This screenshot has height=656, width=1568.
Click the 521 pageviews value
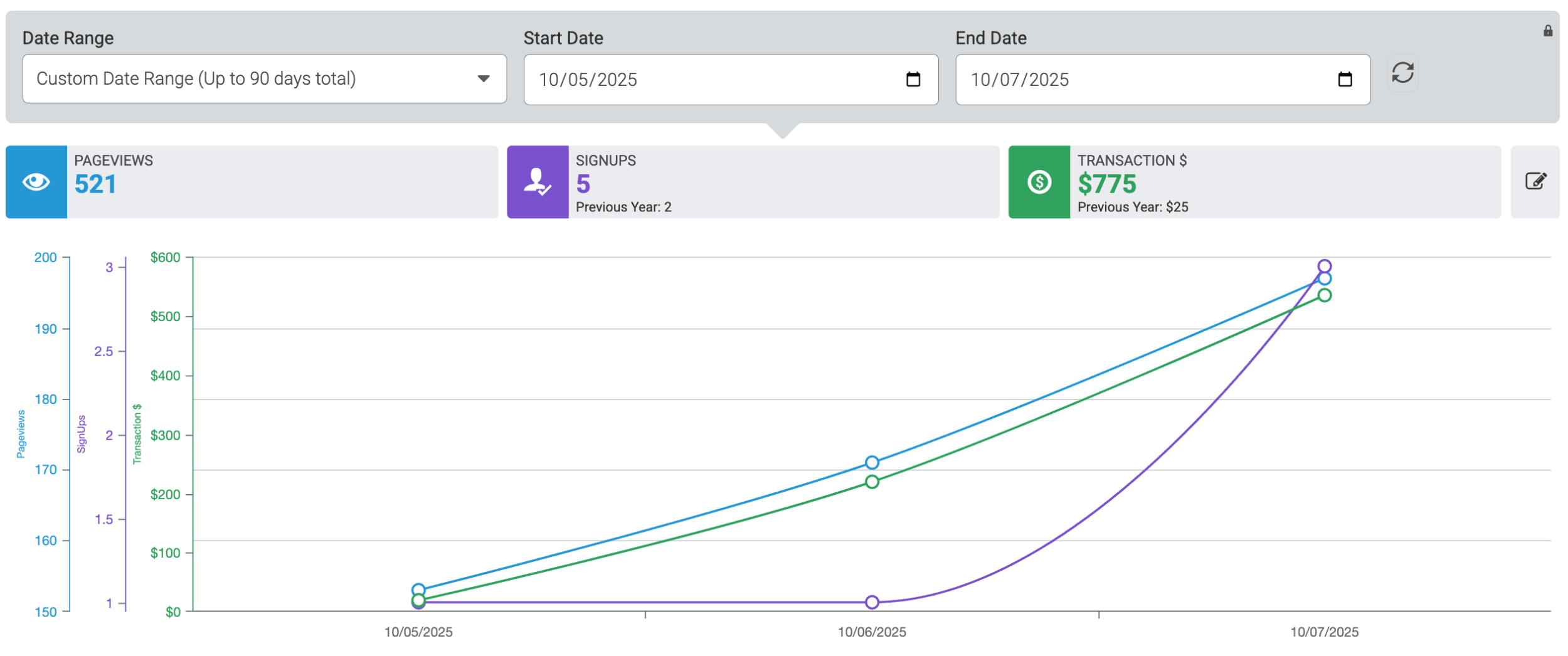click(95, 185)
